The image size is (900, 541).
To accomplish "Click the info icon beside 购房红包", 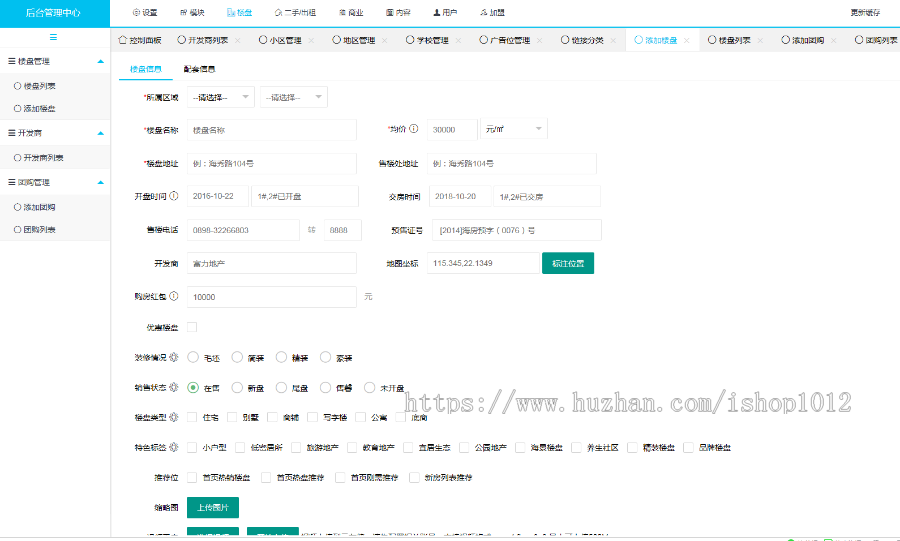I will tap(174, 296).
